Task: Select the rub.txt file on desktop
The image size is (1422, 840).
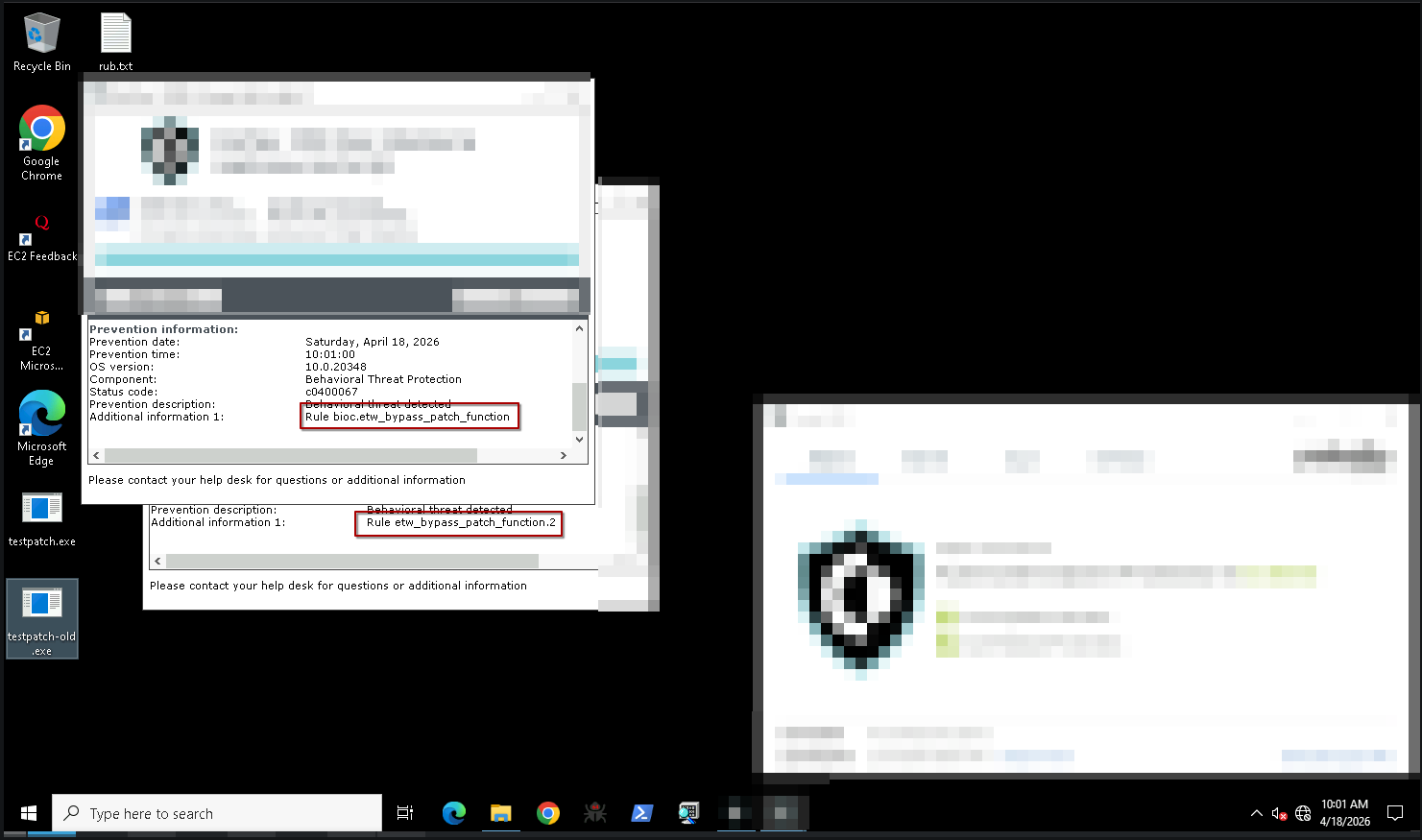Action: tap(115, 42)
